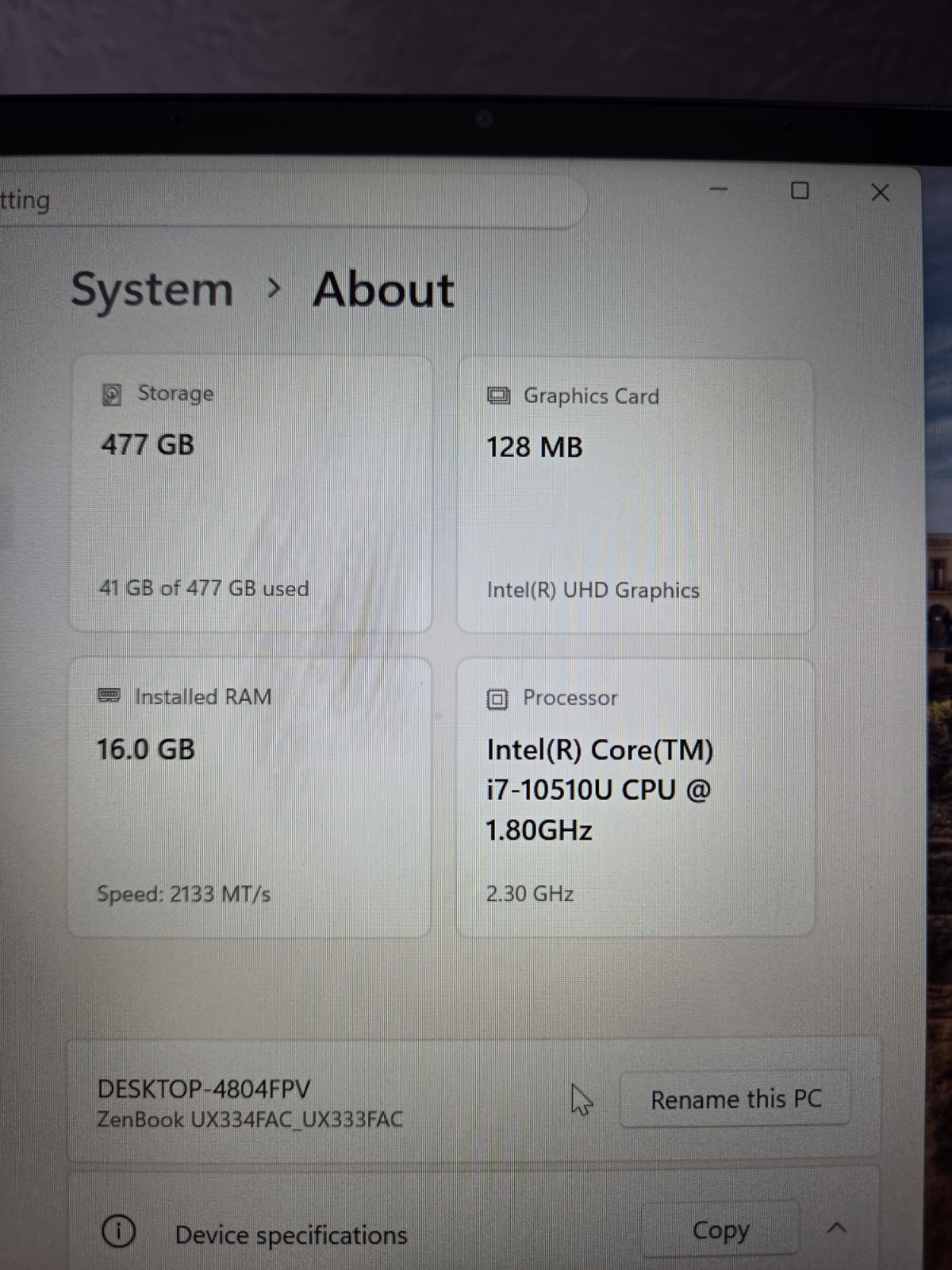This screenshot has width=952, height=1270.
Task: Click the settings search field
Action: click(294, 202)
